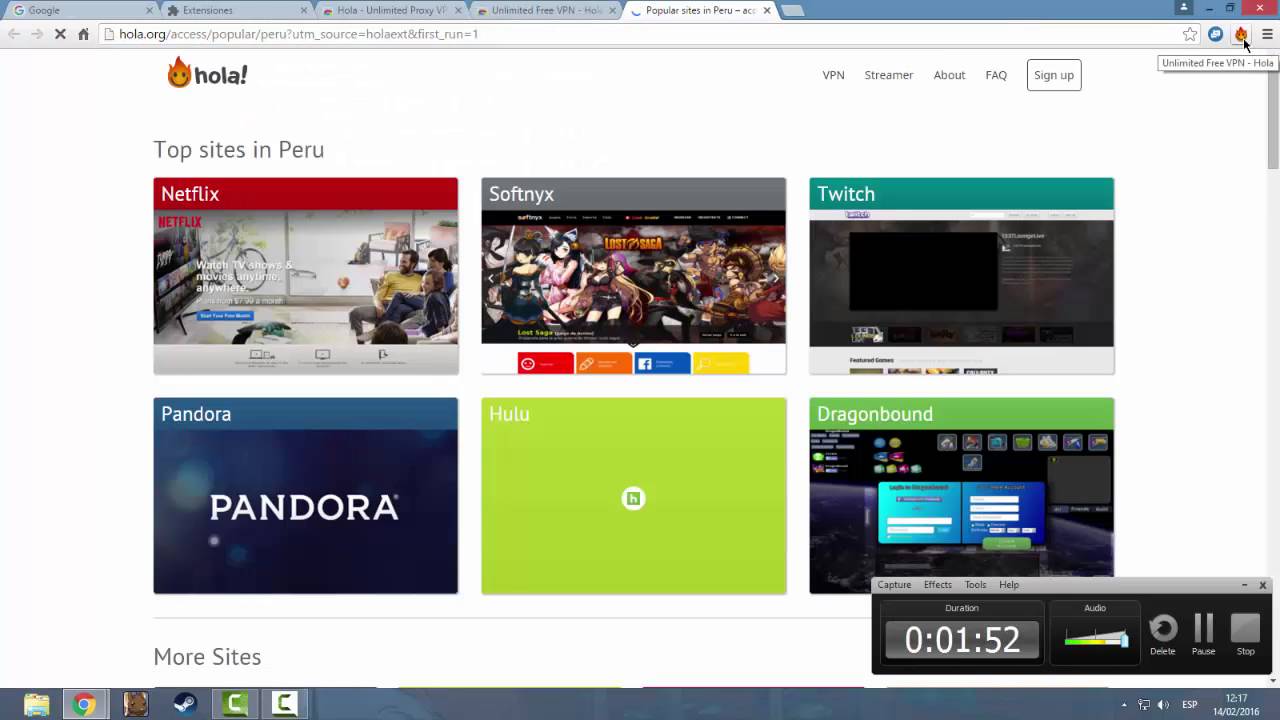Go back to previous page
The height and width of the screenshot is (720, 1280).
point(14,34)
